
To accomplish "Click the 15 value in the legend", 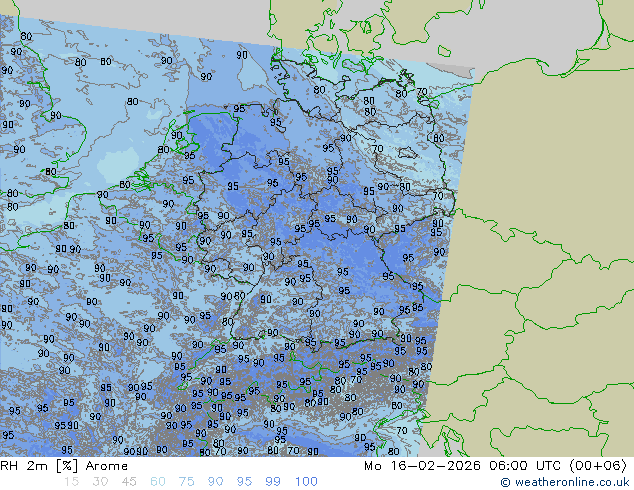I will [72, 482].
